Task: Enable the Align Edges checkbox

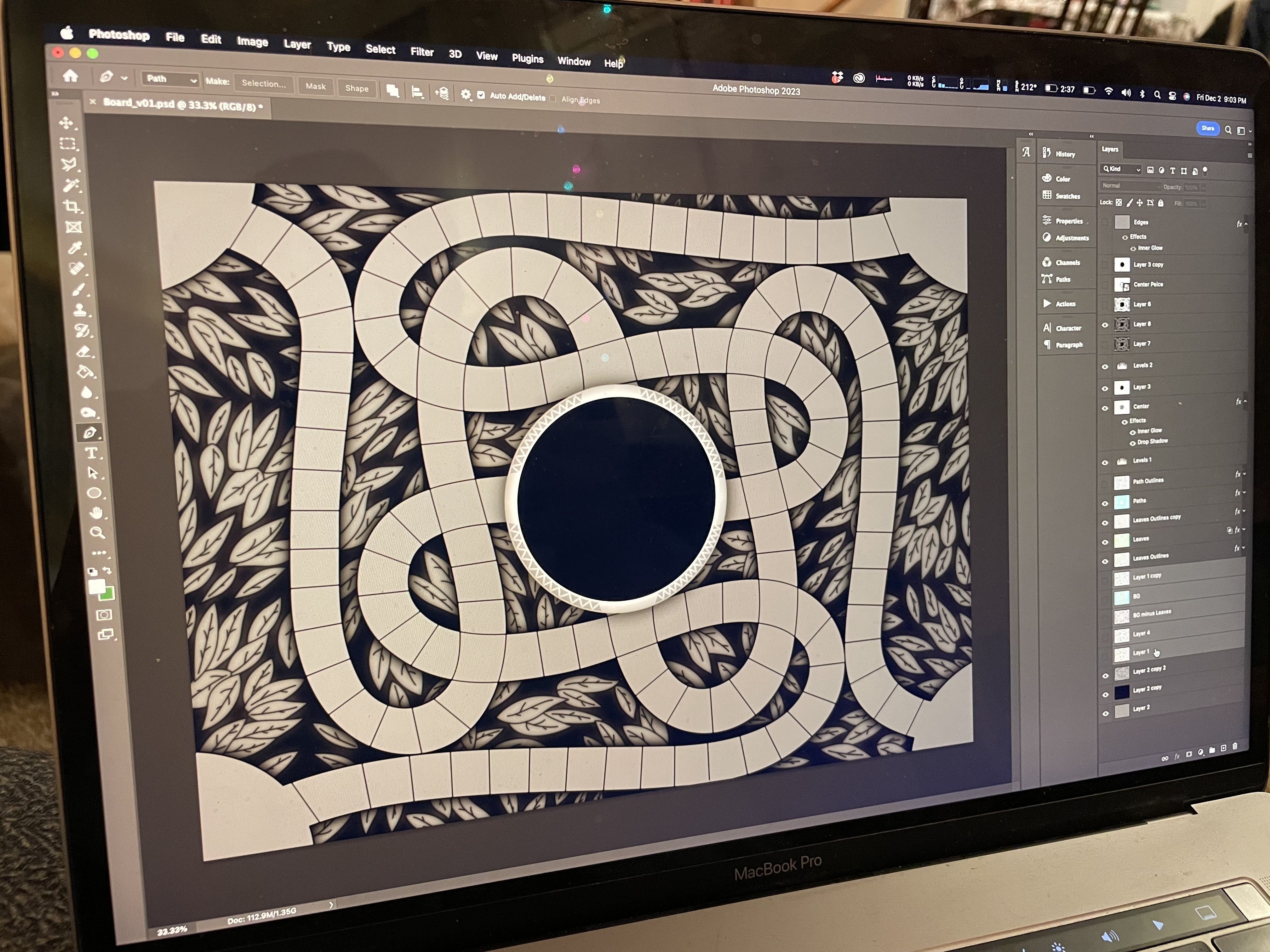Action: point(553,99)
